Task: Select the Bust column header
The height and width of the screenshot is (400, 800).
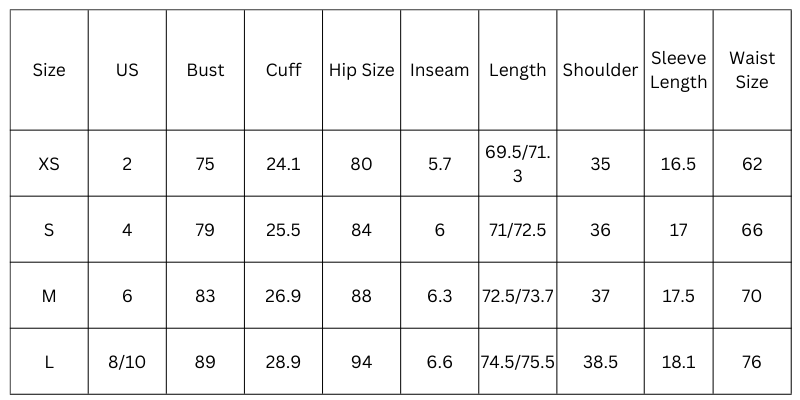Action: [x=205, y=70]
